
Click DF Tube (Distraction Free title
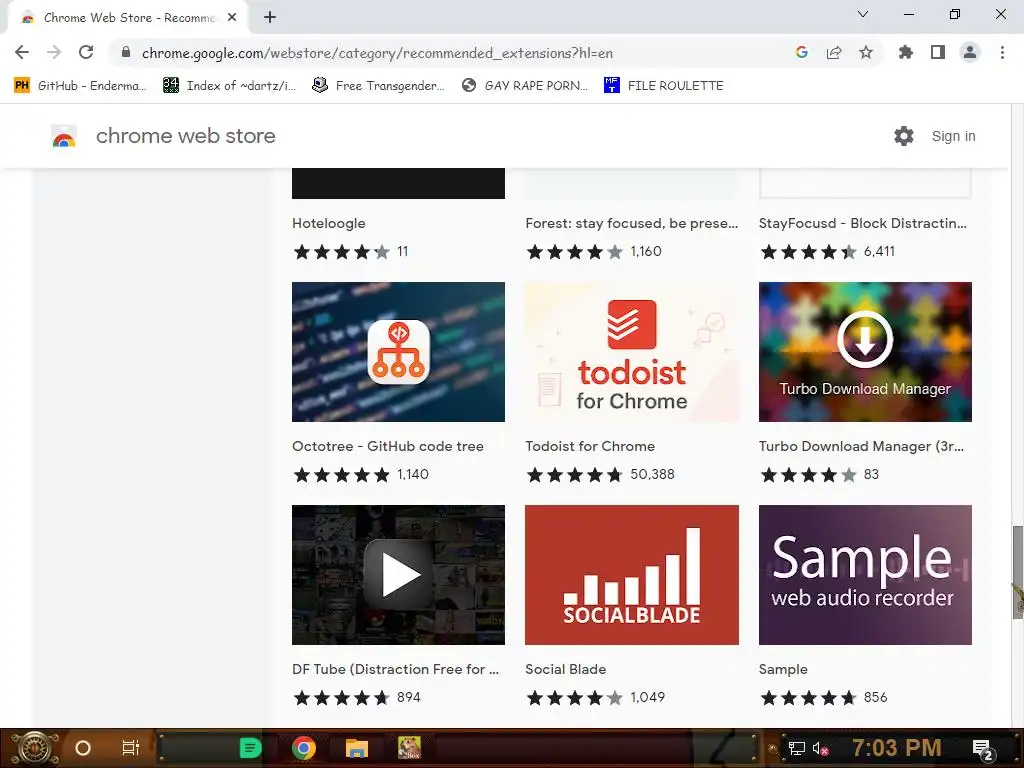point(395,669)
